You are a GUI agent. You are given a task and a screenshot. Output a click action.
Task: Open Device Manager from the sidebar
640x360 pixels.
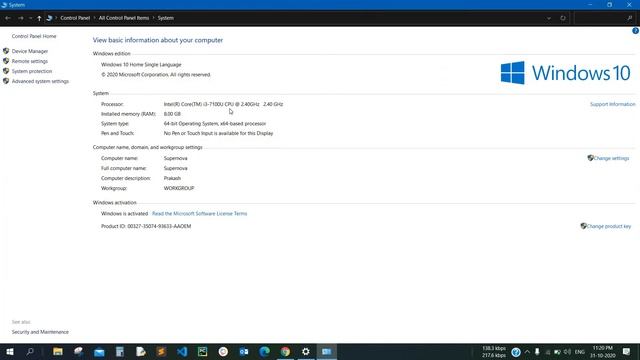(x=30, y=51)
